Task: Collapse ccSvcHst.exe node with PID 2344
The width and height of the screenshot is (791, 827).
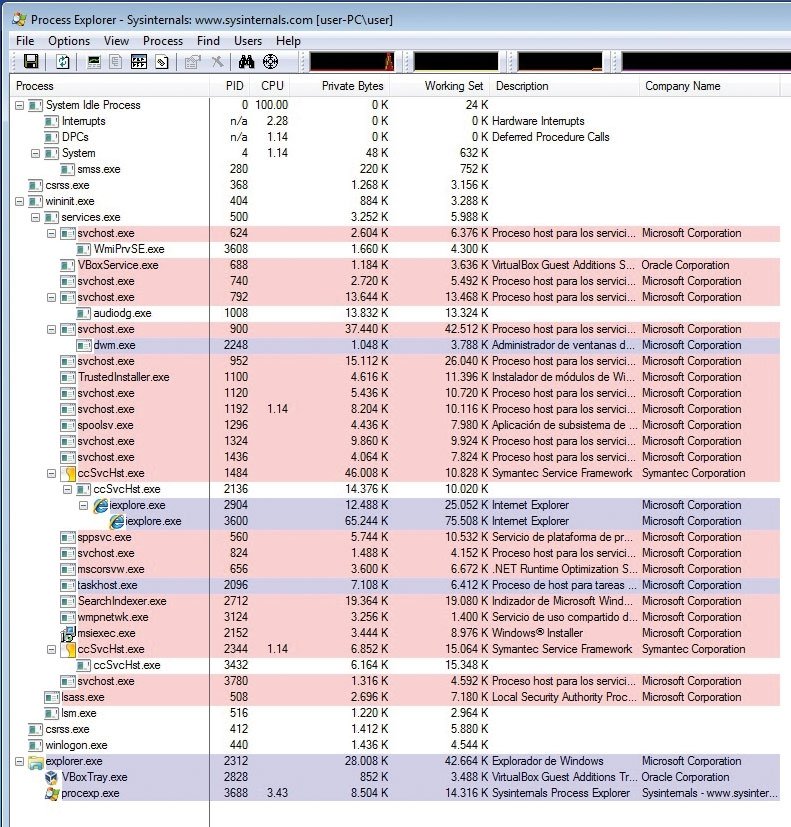Action: click(52, 649)
